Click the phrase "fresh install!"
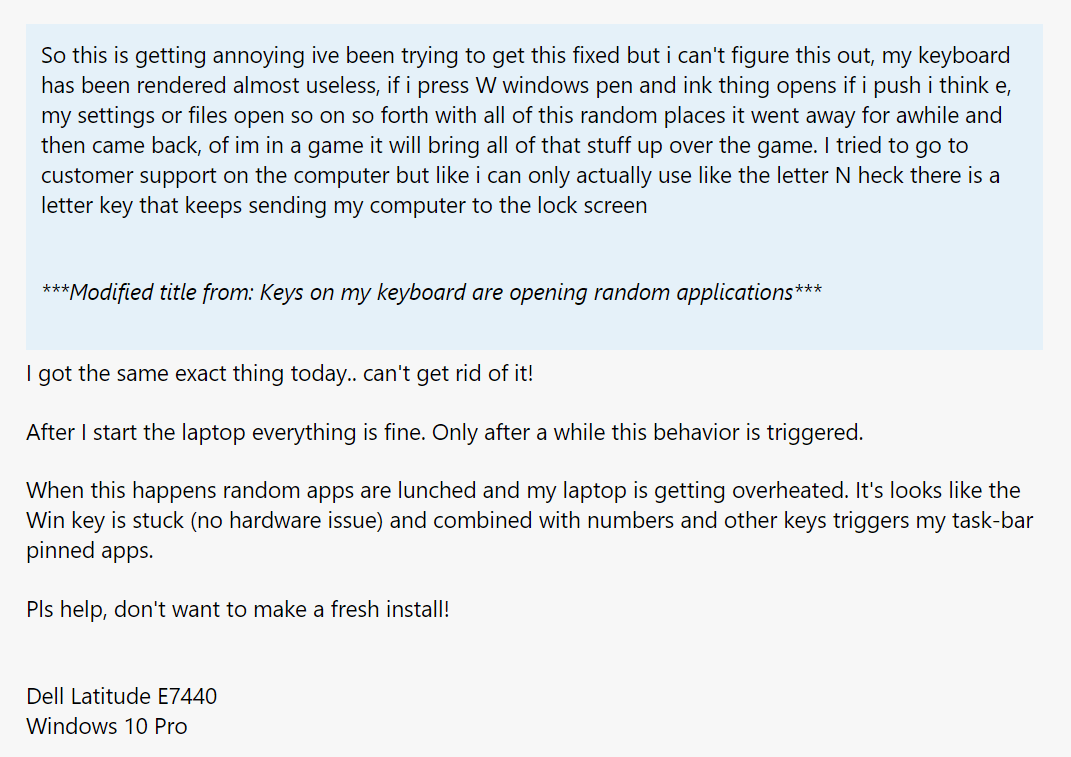Screen dimensions: 1071x757 pos(389,609)
